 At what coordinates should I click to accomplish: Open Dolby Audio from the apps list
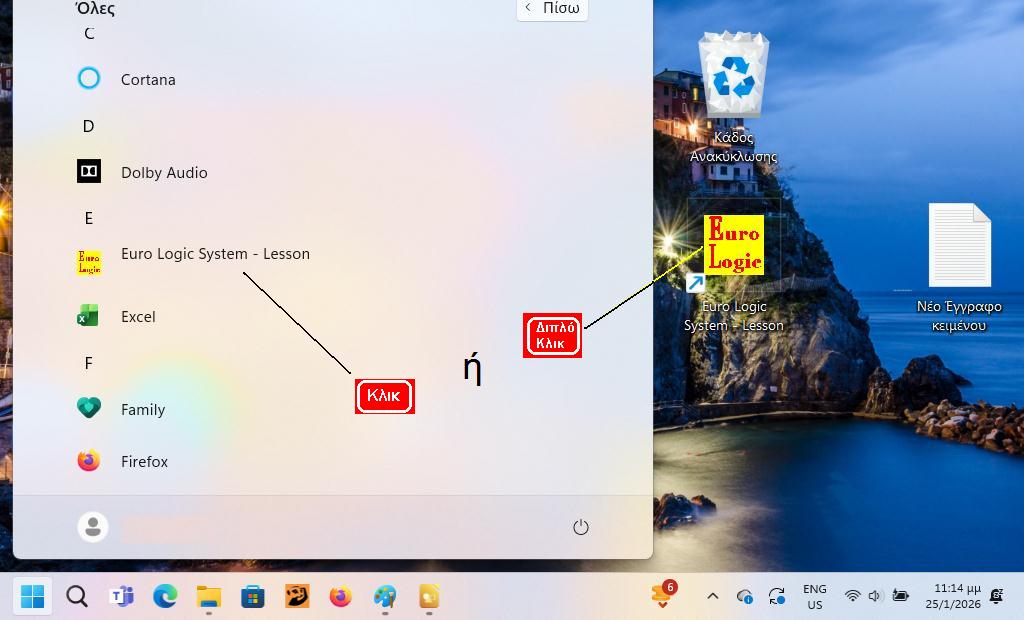[x=163, y=172]
